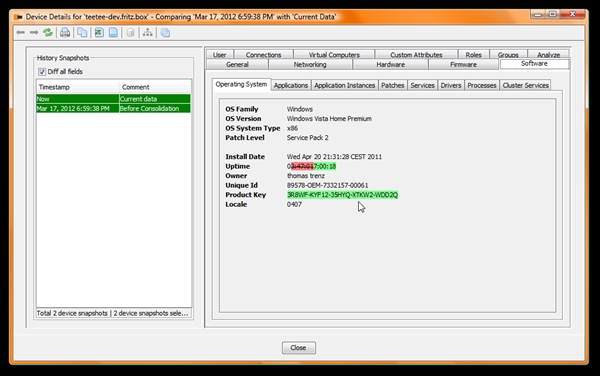Select the 'Mar 17, 2012 6:59:38 PM' snapshot
The width and height of the screenshot is (600, 376).
click(114, 109)
